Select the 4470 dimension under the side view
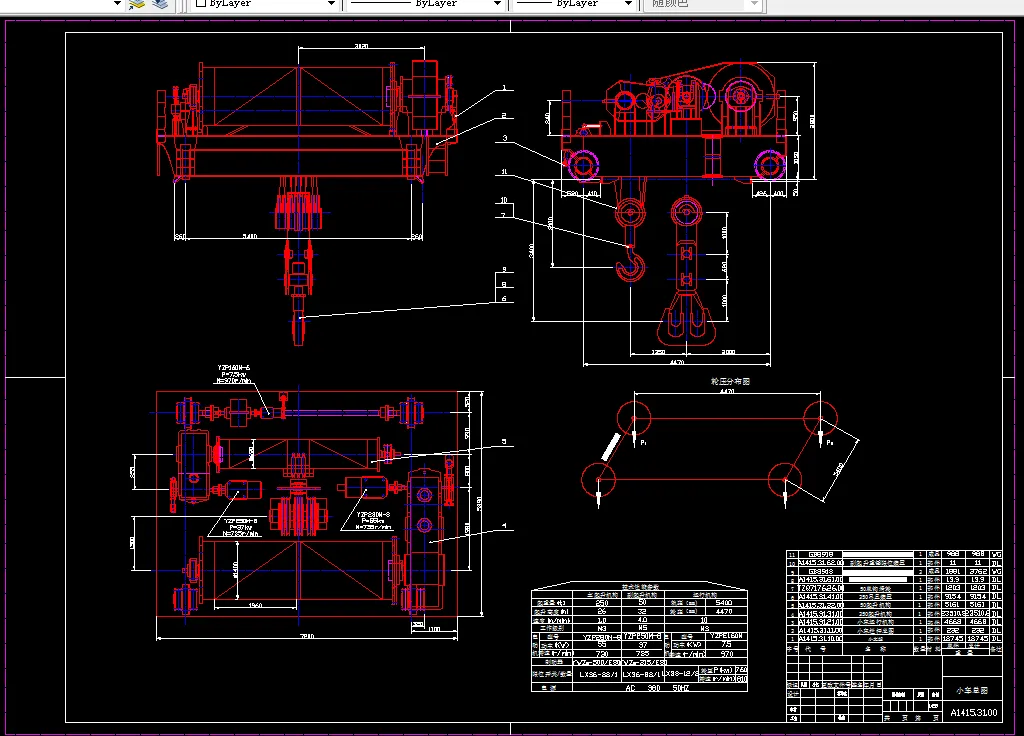Image resolution: width=1024 pixels, height=736 pixels. click(x=676, y=362)
